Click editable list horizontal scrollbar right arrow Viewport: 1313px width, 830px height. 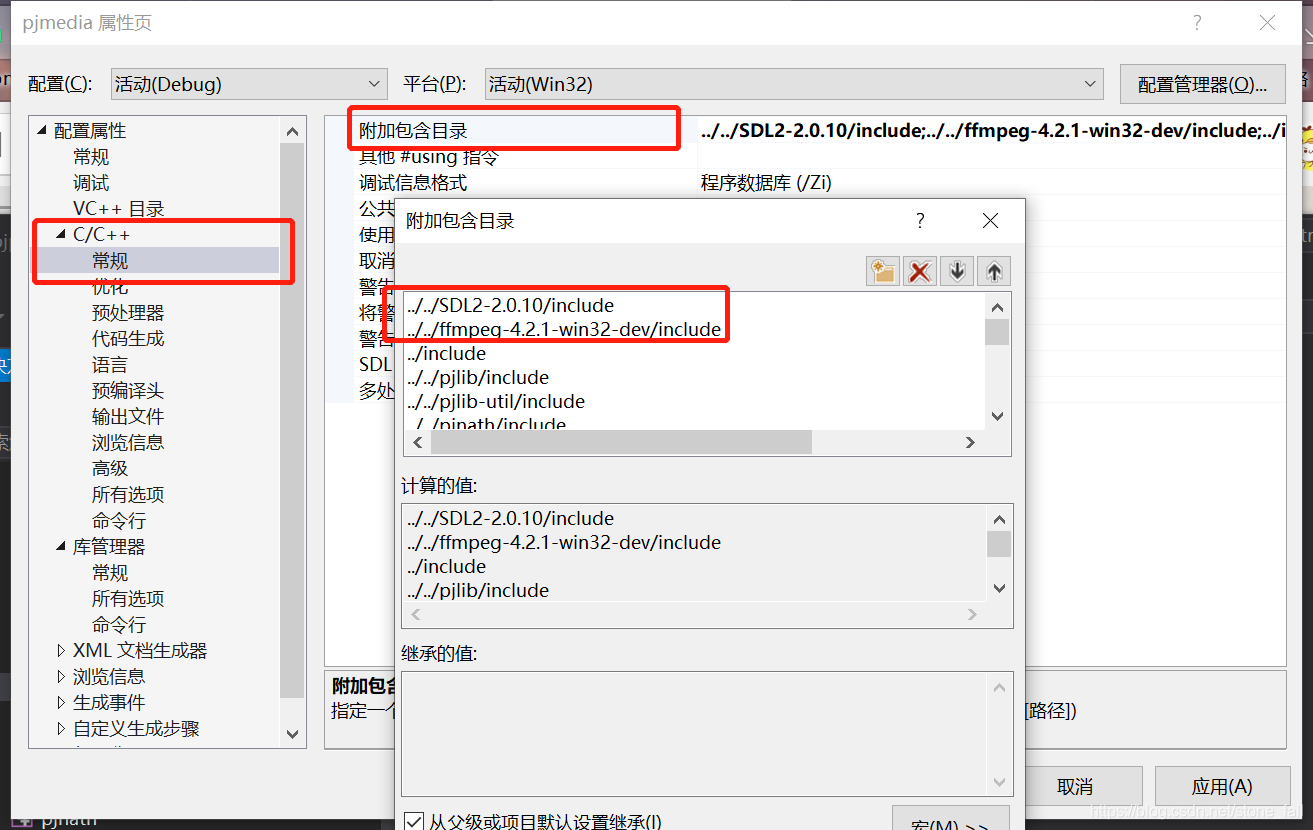(x=969, y=442)
